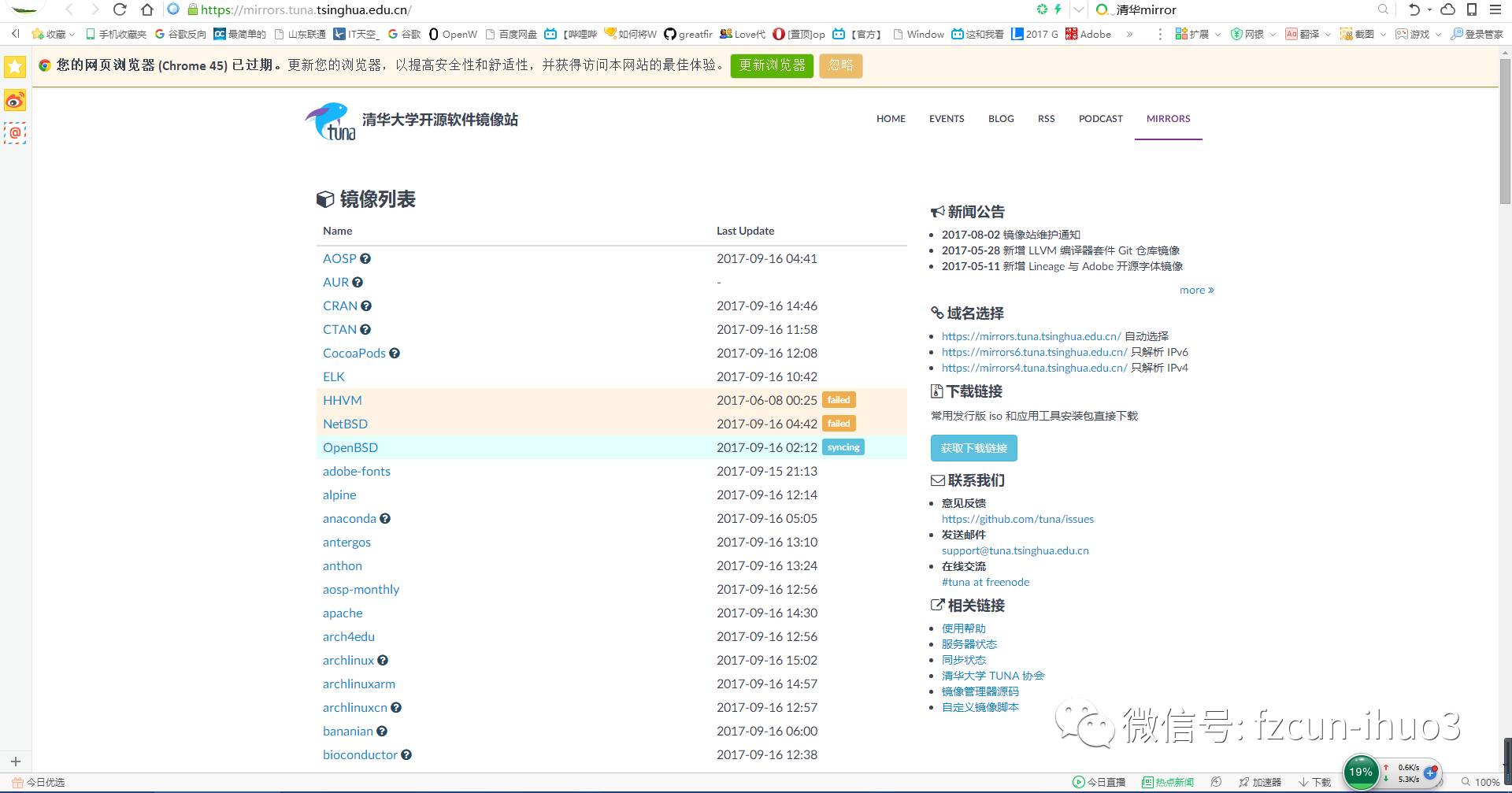Open 热点新闻 in the status bar
Screen dimensions: 1512x793
click(x=1168, y=782)
